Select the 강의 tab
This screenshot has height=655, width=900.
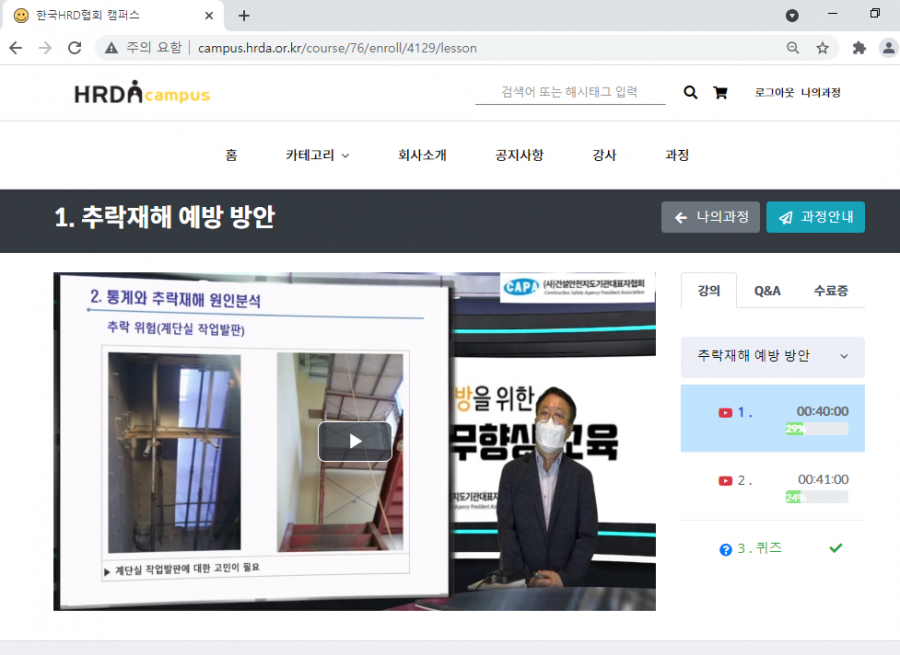point(709,290)
